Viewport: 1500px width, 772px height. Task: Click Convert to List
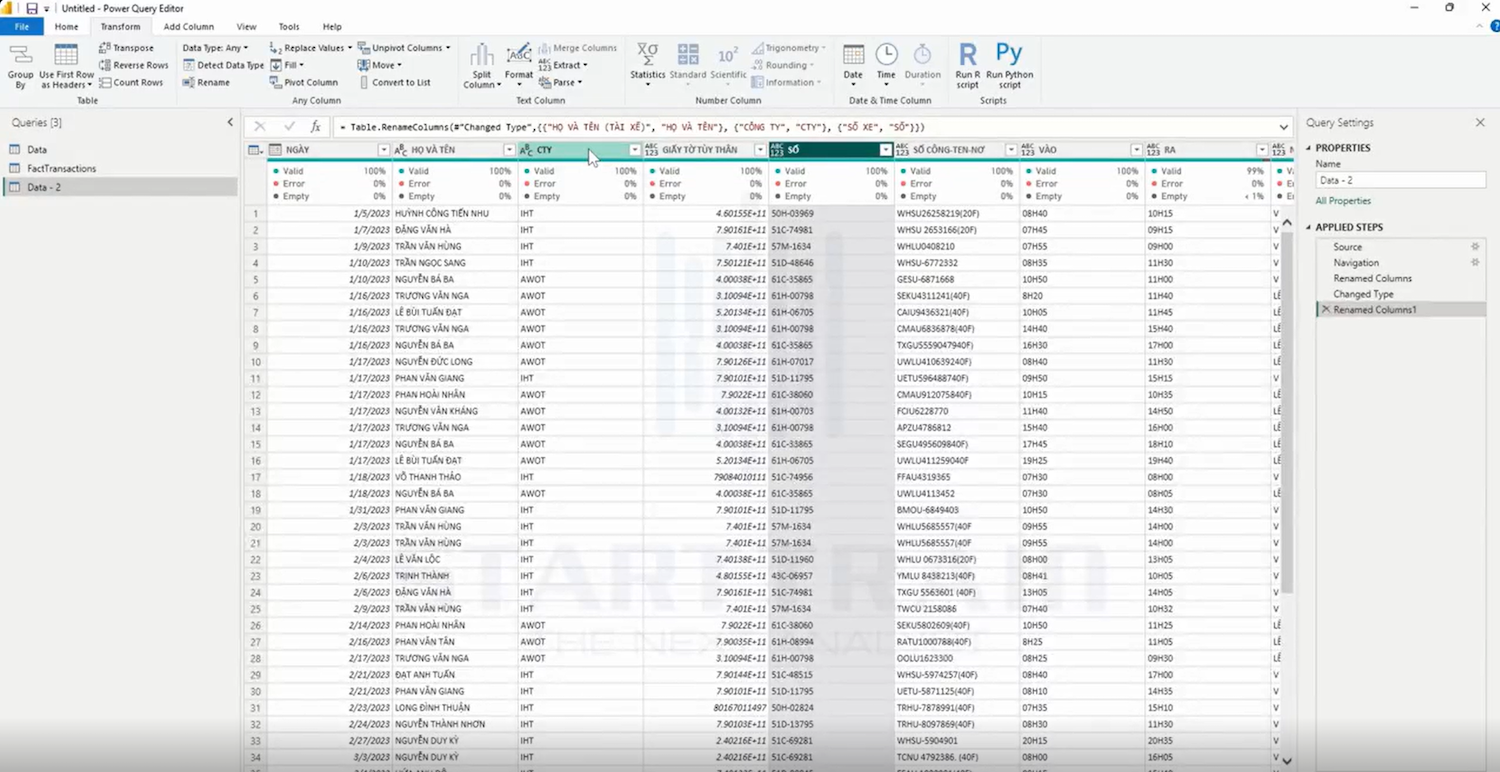click(x=394, y=82)
